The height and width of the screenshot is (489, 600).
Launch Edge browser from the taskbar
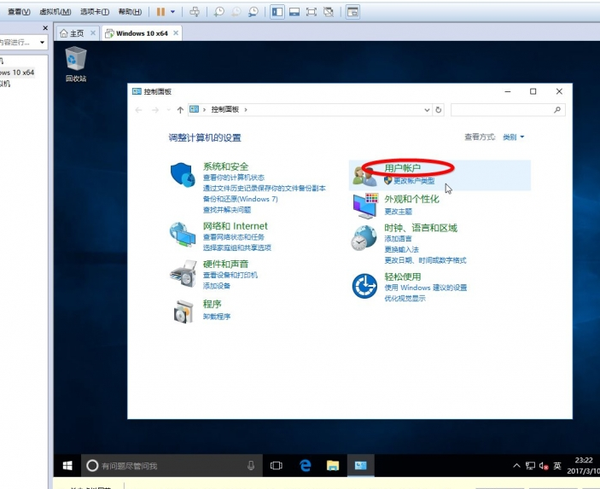coord(305,465)
